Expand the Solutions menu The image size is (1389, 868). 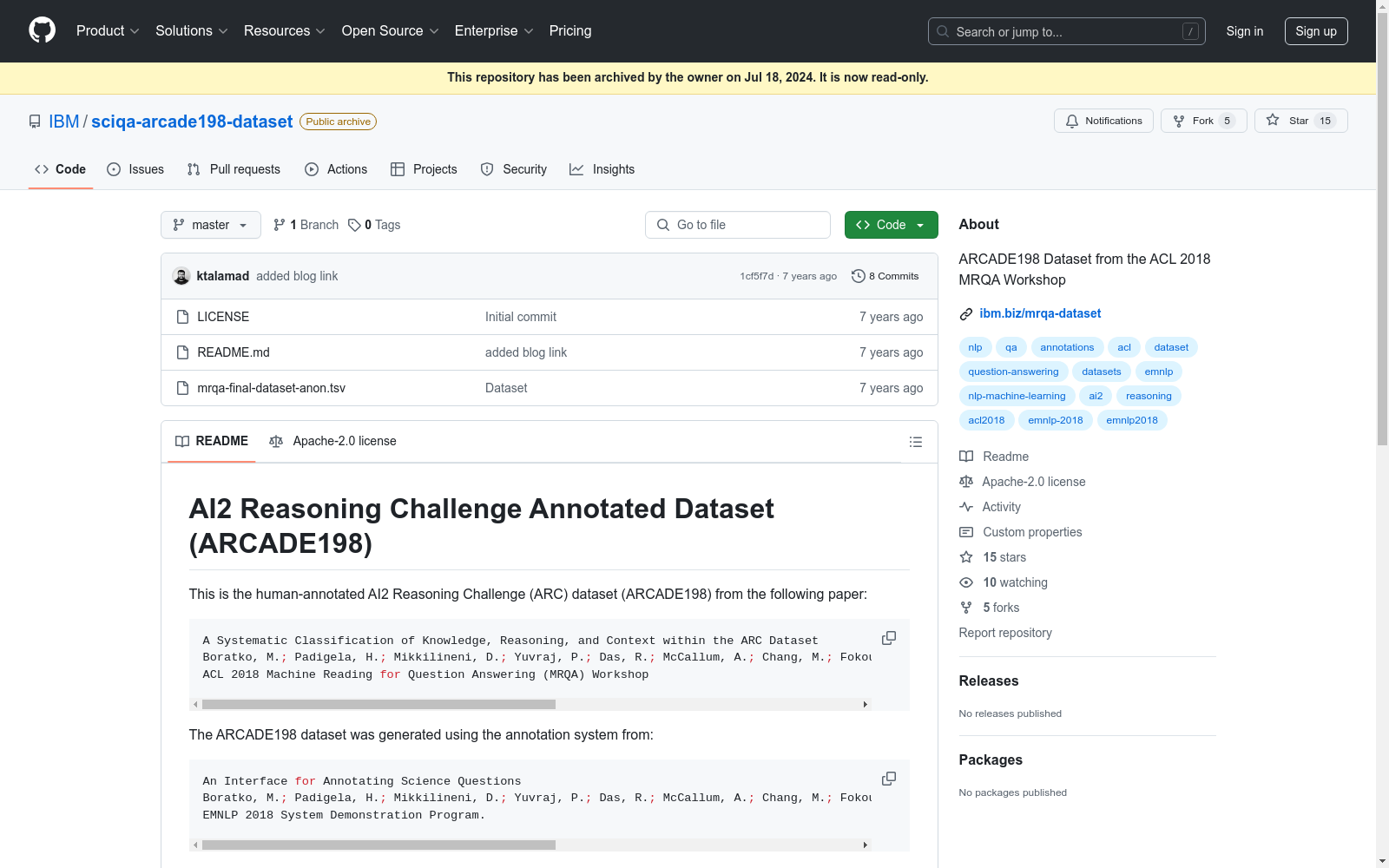(x=192, y=30)
